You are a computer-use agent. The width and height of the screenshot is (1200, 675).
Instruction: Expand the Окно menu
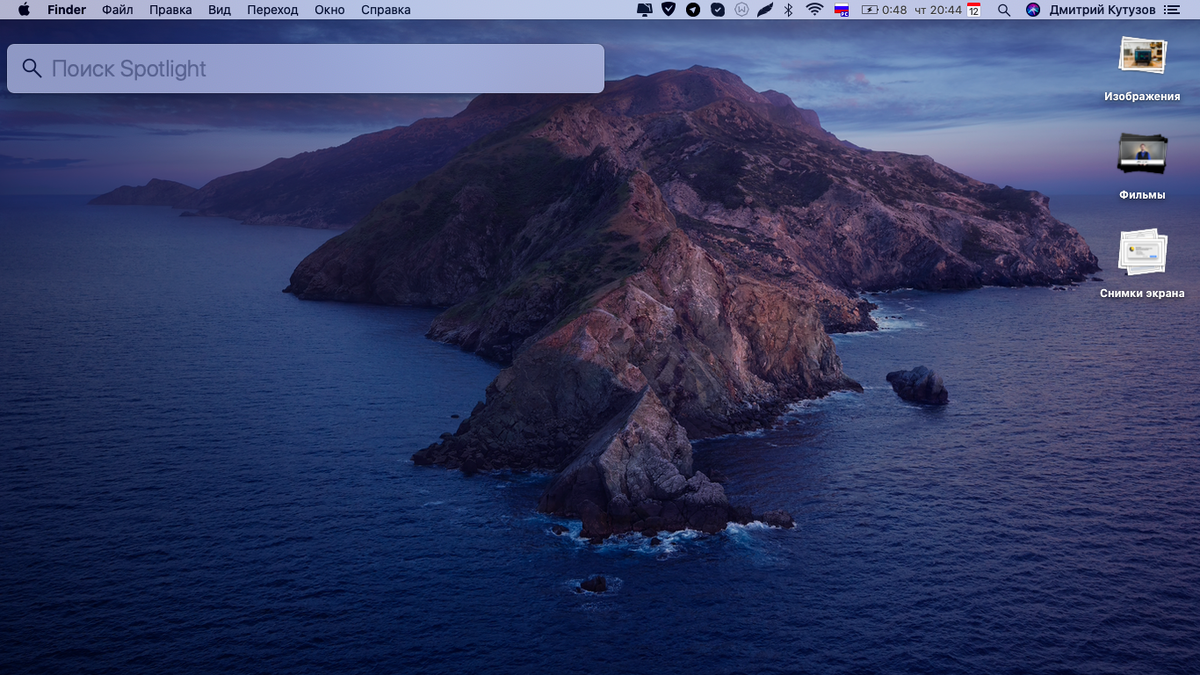click(329, 10)
